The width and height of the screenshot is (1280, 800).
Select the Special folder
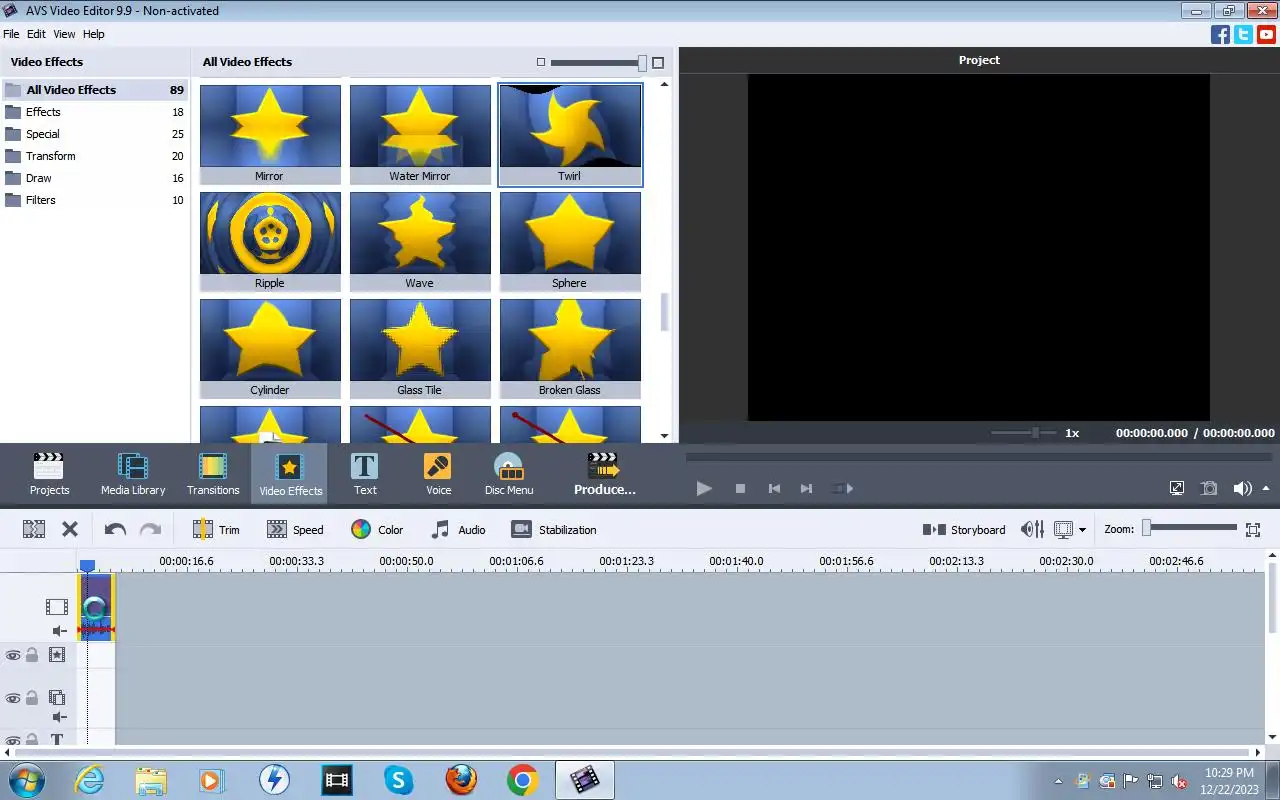95,134
